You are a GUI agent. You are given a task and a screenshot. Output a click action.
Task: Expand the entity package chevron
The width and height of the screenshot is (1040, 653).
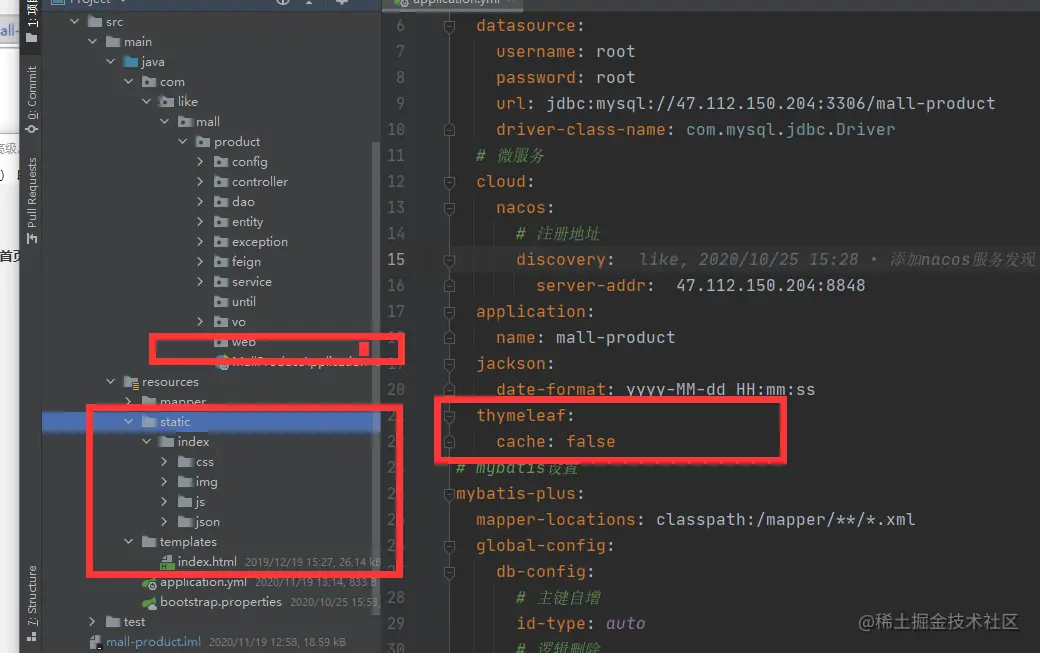(x=200, y=221)
